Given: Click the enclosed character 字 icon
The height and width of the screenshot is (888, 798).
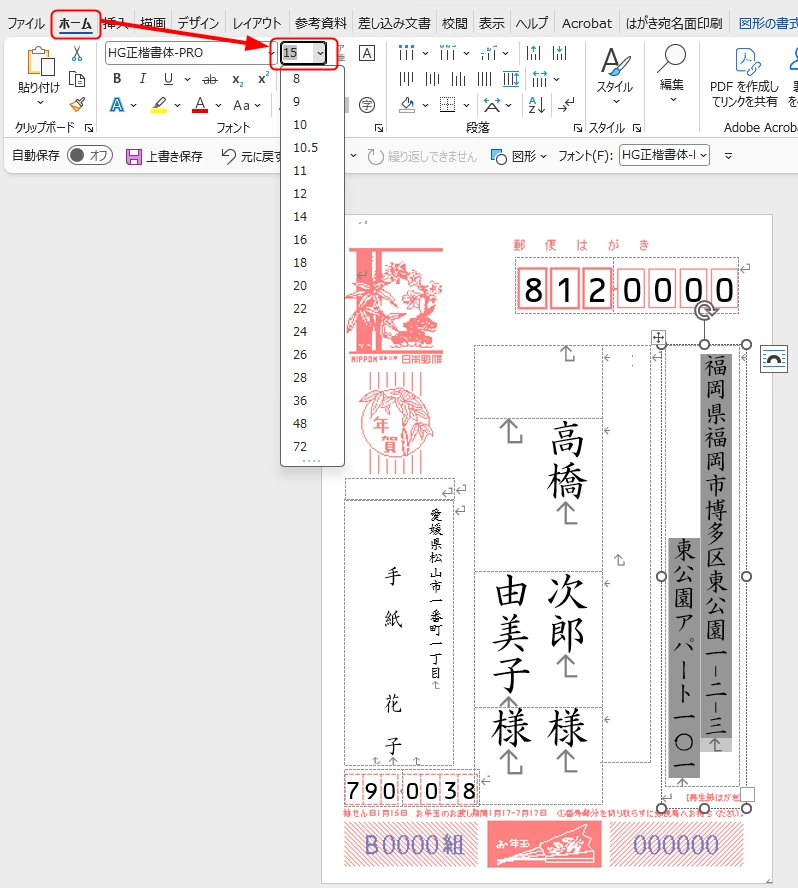Looking at the screenshot, I should point(367,105).
